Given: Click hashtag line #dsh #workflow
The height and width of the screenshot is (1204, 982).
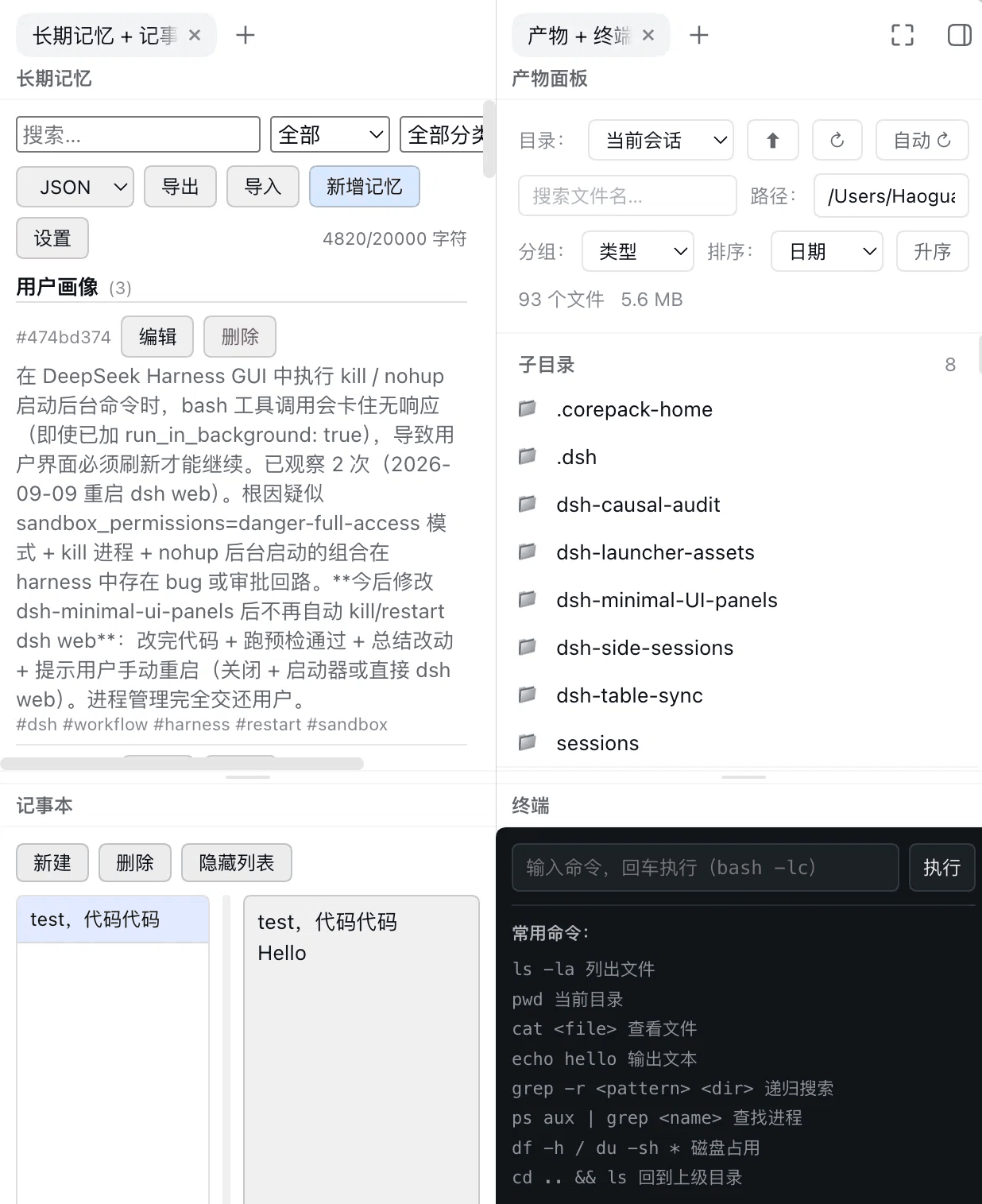Looking at the screenshot, I should tap(202, 724).
